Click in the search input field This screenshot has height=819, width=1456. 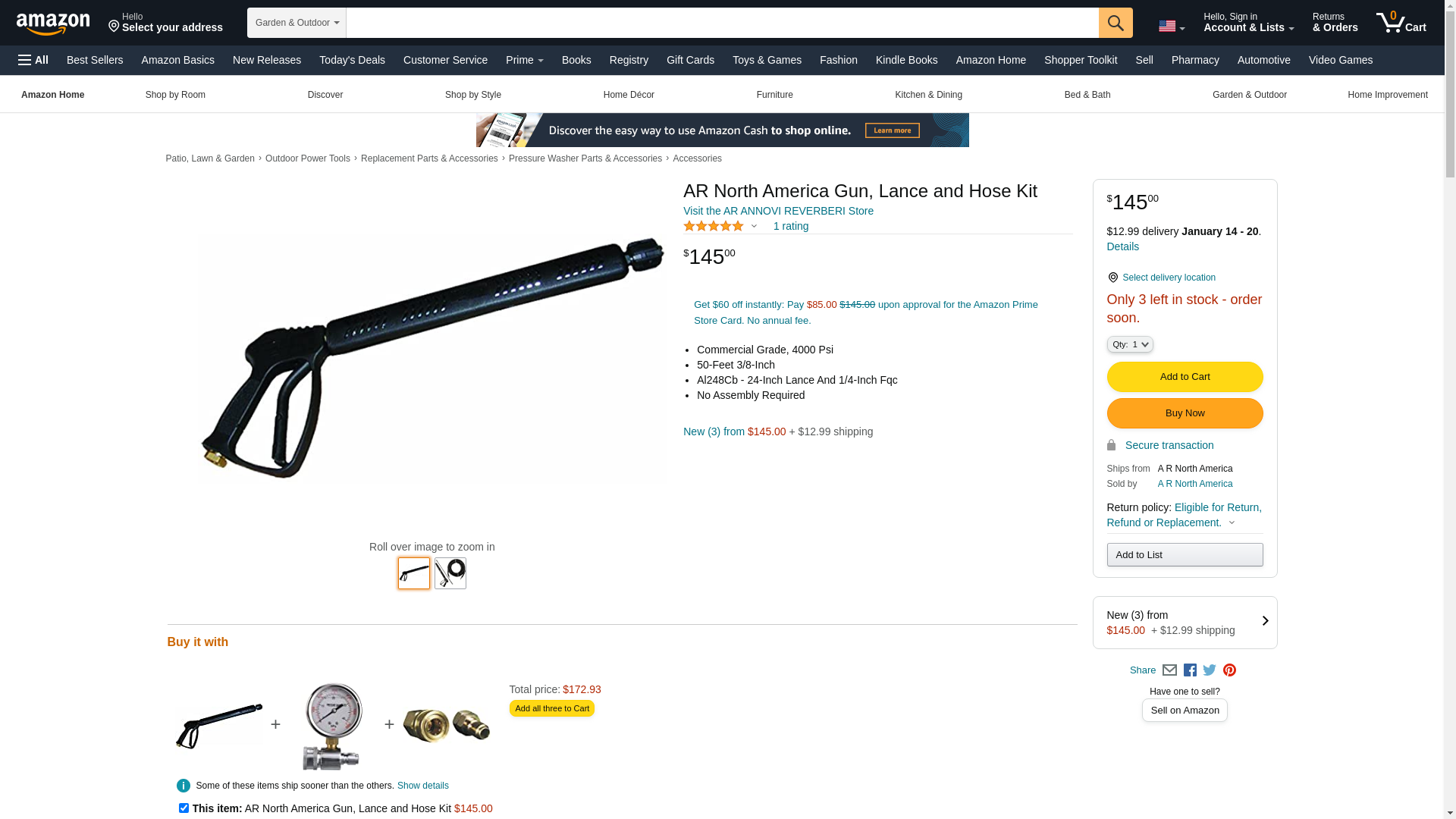click(x=722, y=23)
